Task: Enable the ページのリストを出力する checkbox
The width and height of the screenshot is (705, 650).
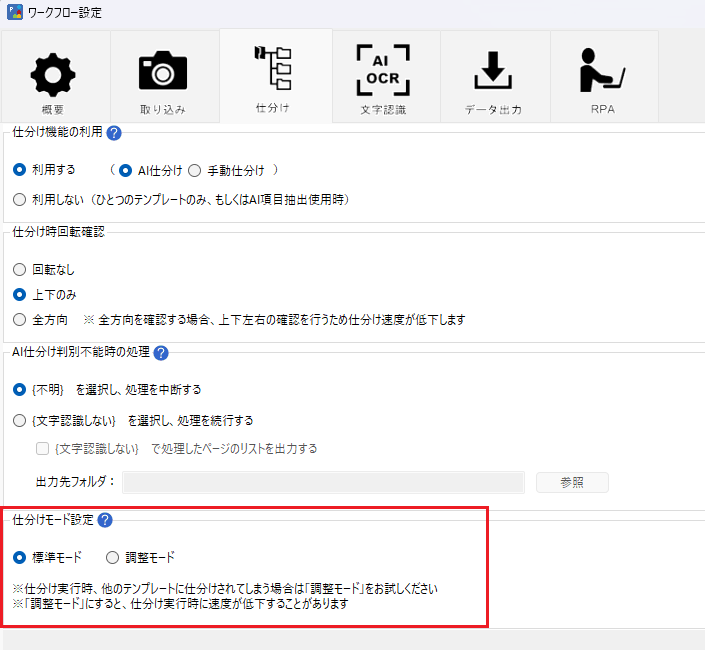Action: click(42, 449)
